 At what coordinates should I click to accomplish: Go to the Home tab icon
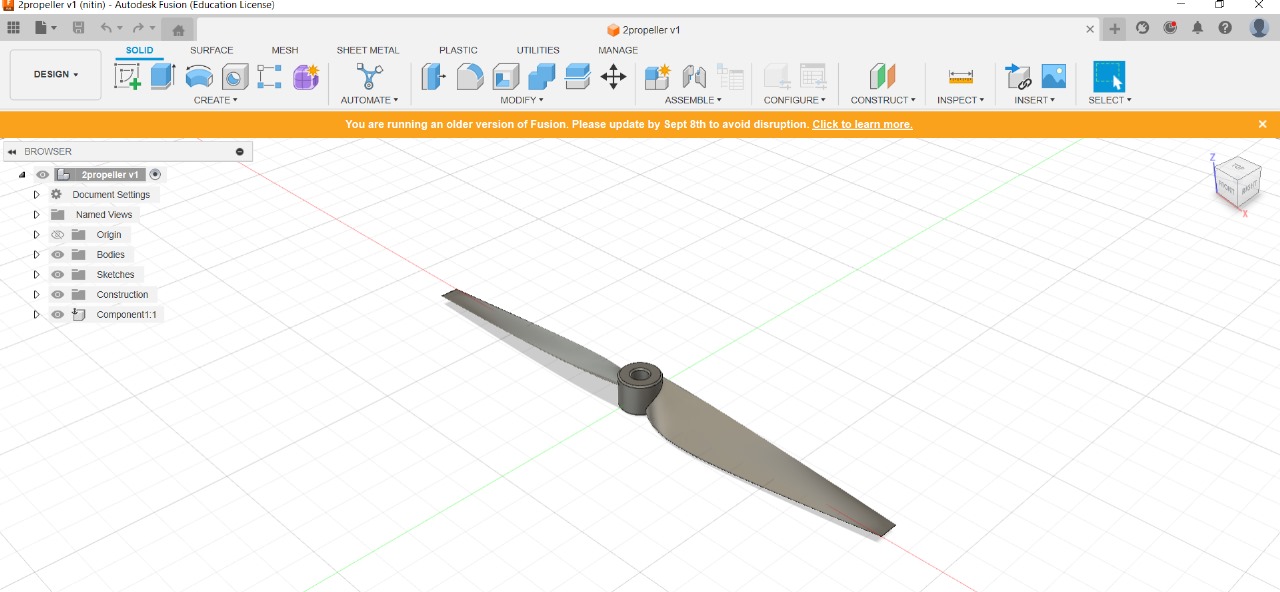click(x=178, y=29)
